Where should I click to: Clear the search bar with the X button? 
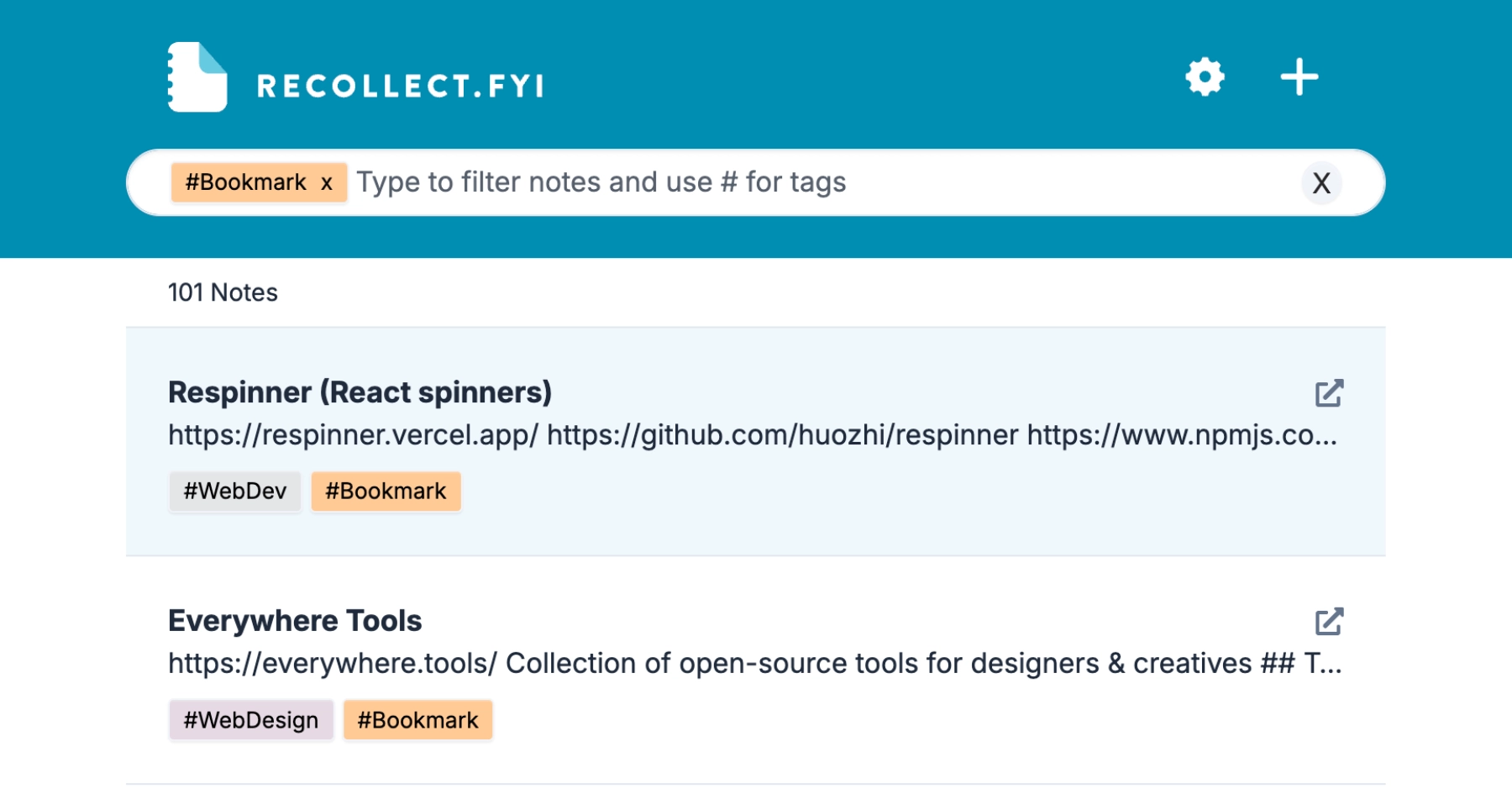tap(1321, 183)
